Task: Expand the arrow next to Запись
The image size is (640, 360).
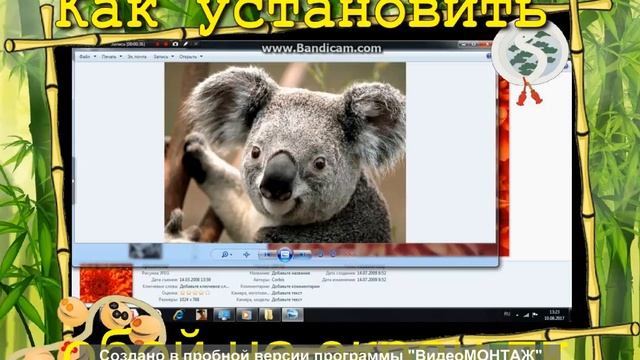Action: point(173,56)
